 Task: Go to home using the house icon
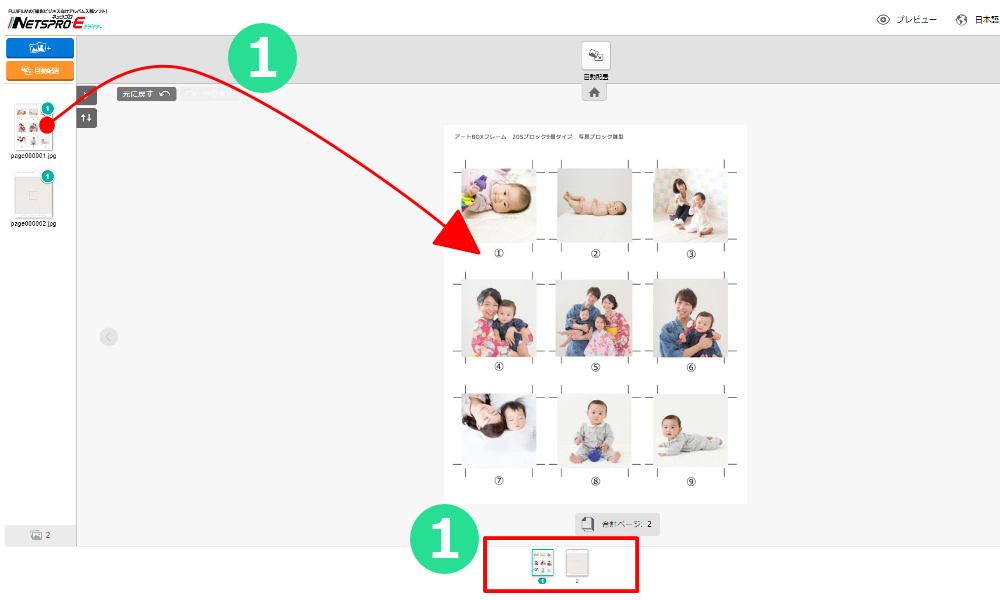pyautogui.click(x=594, y=92)
